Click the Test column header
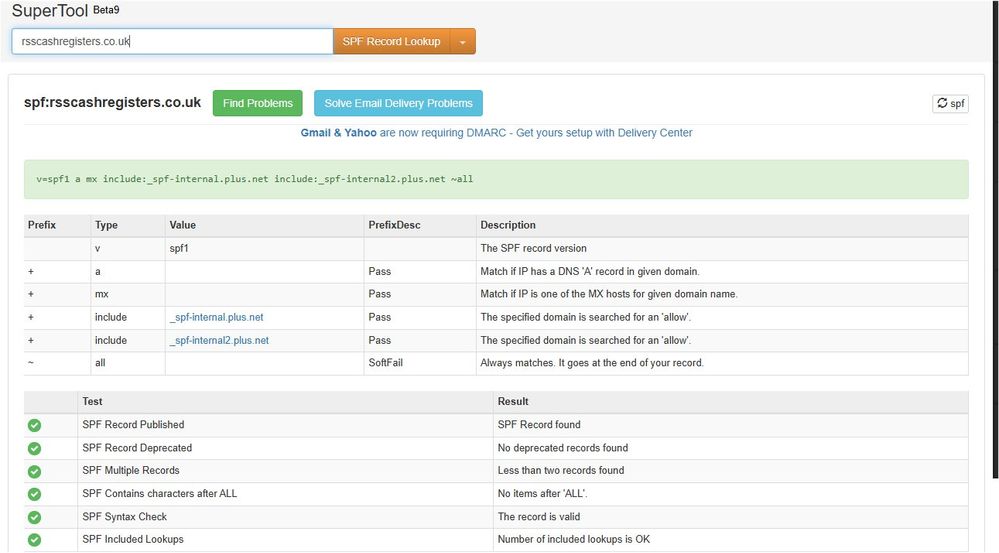999x553 pixels. pos(92,401)
